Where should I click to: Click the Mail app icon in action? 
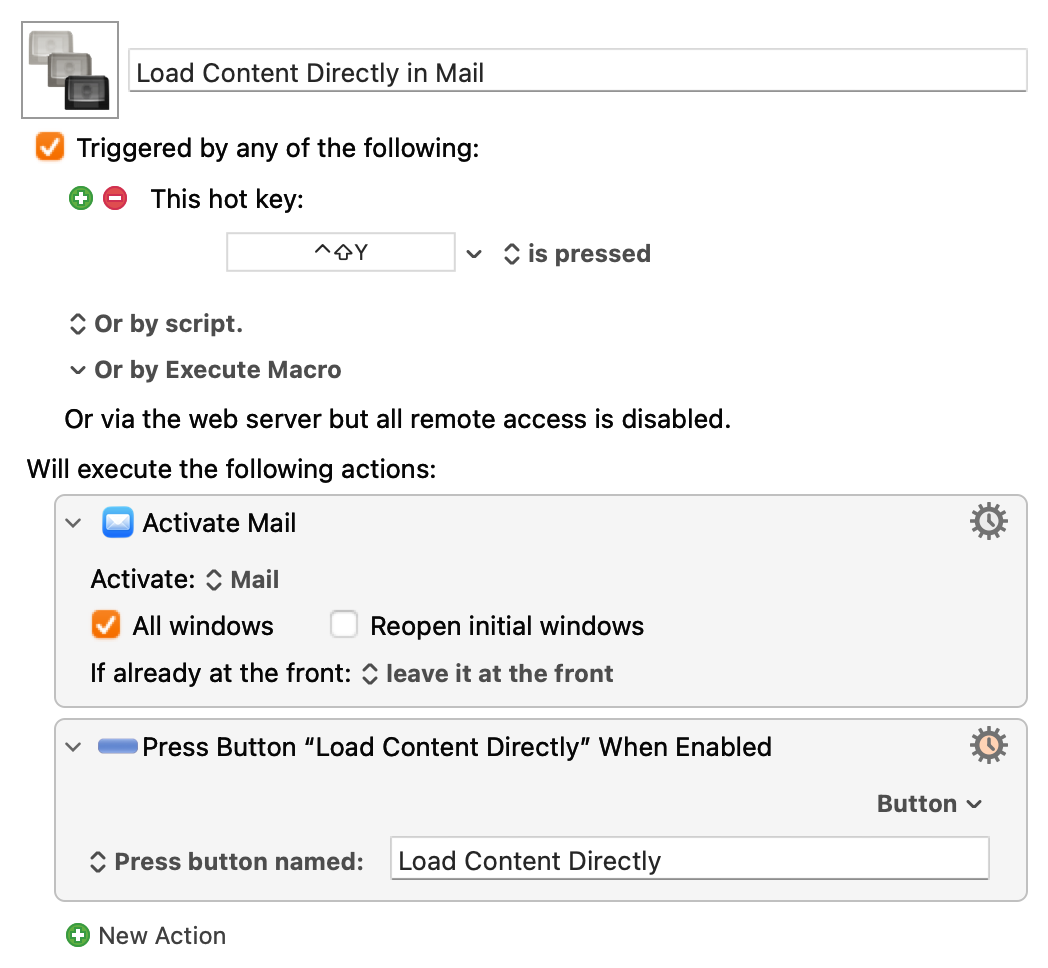(x=118, y=523)
